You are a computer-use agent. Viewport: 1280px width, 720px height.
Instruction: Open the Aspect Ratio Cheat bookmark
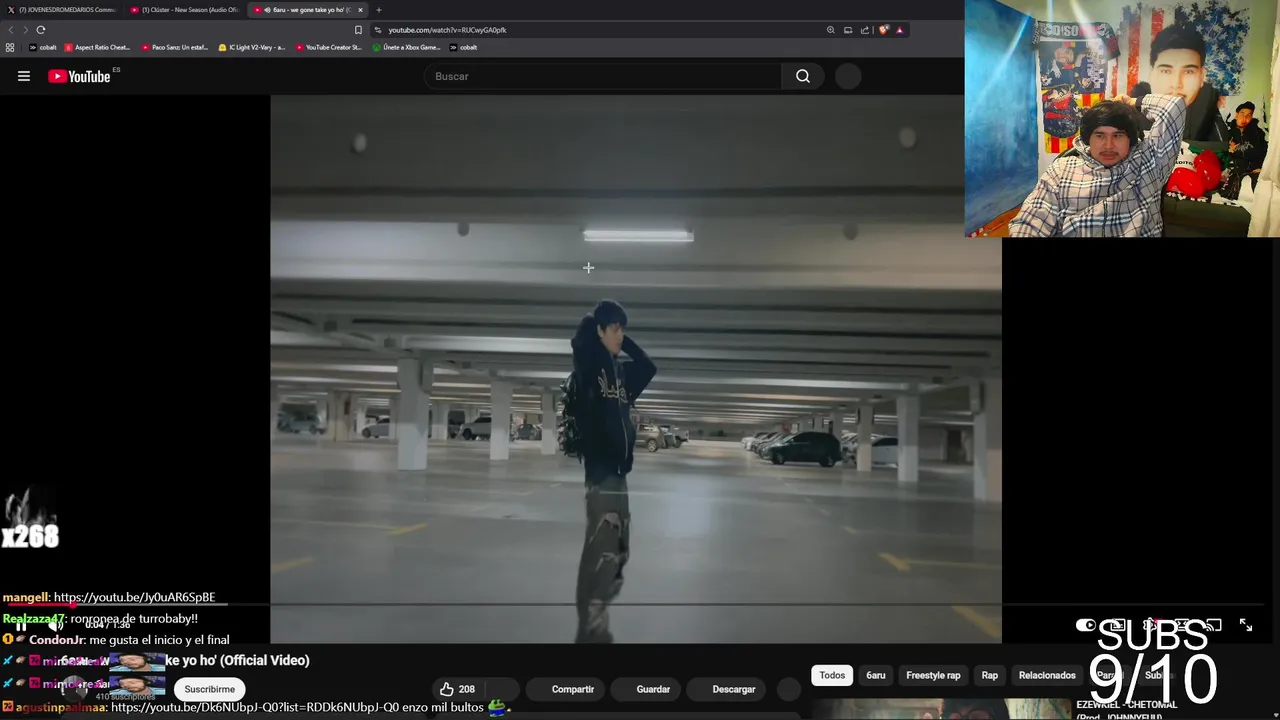[97, 47]
